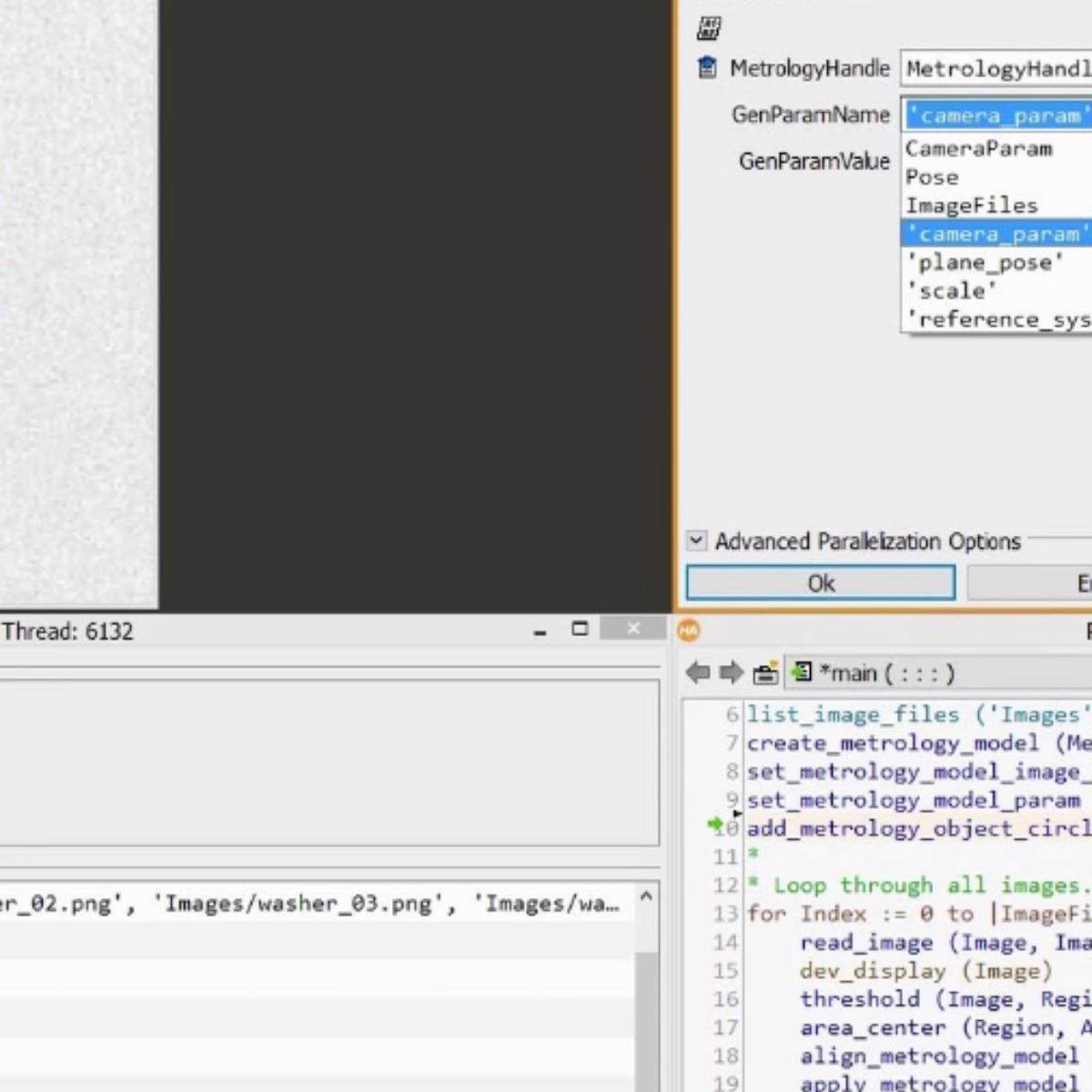The image size is (1092, 1092).
Task: Select the area_center line
Action: [x=945, y=1027]
